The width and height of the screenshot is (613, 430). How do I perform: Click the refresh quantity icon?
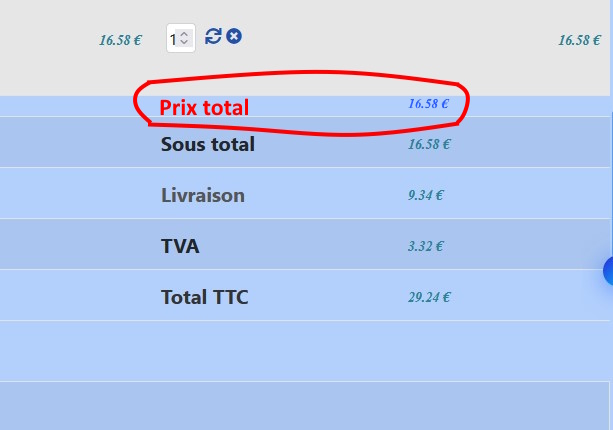click(213, 36)
